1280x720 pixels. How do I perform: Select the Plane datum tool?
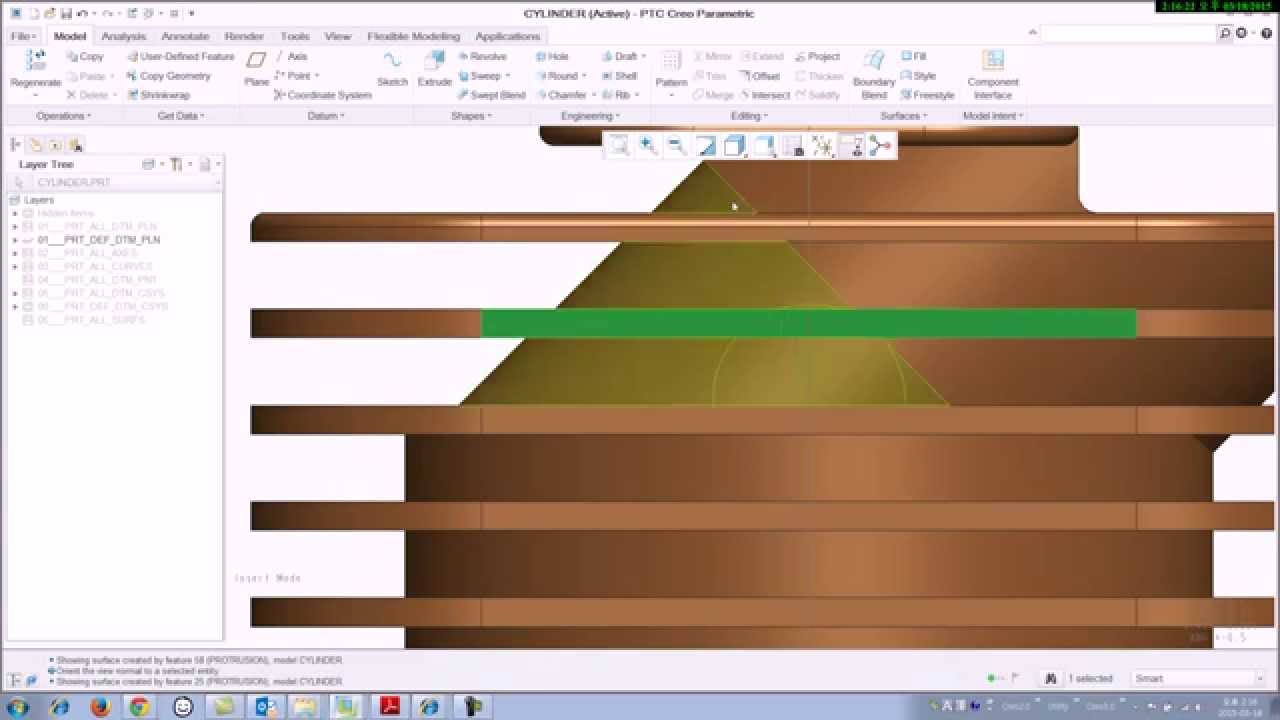point(257,67)
